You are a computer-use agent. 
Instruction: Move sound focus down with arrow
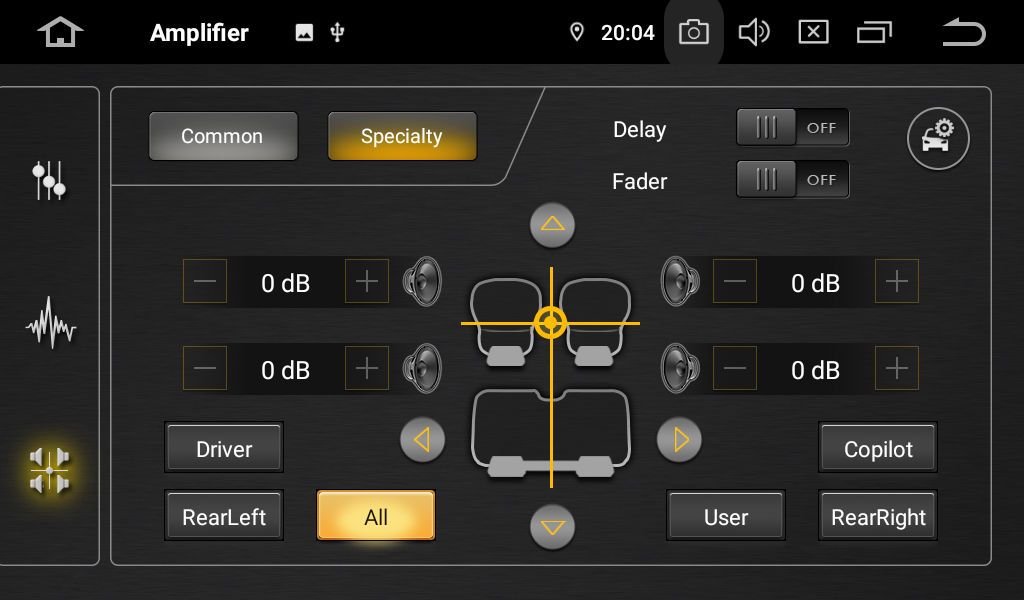point(552,526)
